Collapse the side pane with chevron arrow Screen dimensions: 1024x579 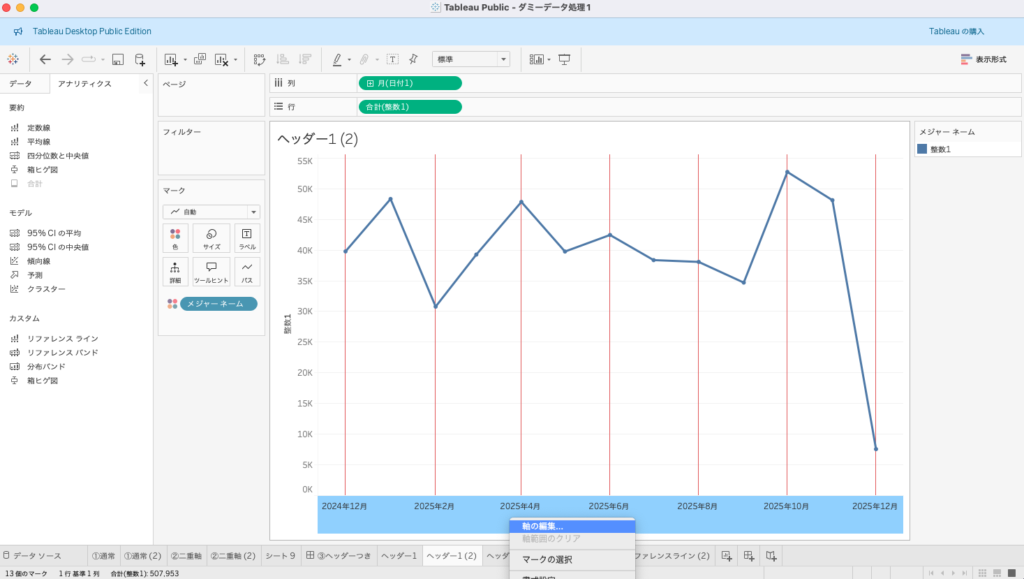[x=145, y=83]
